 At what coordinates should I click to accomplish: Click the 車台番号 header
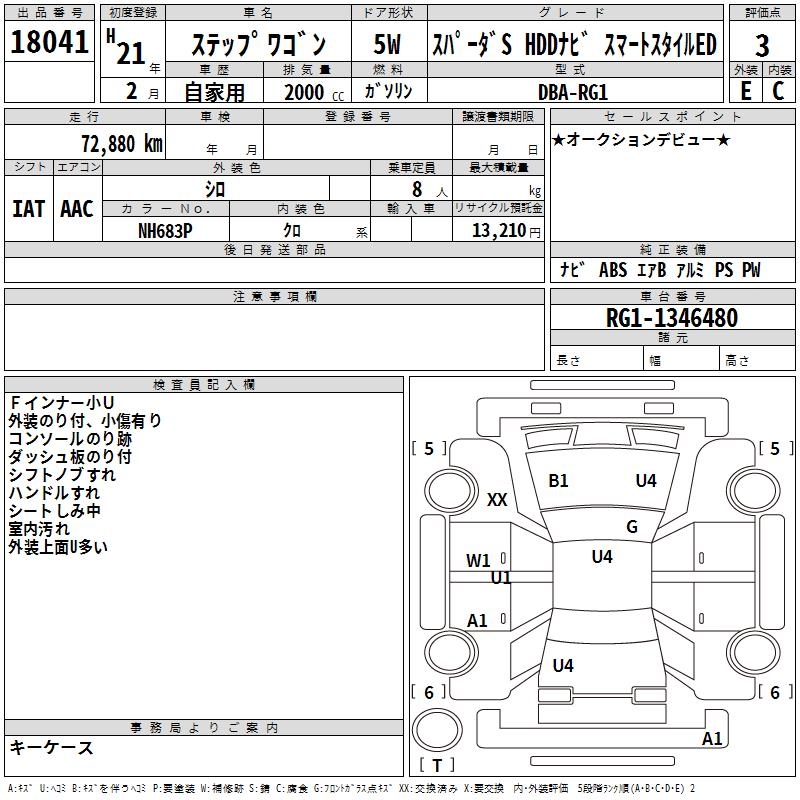(x=672, y=296)
